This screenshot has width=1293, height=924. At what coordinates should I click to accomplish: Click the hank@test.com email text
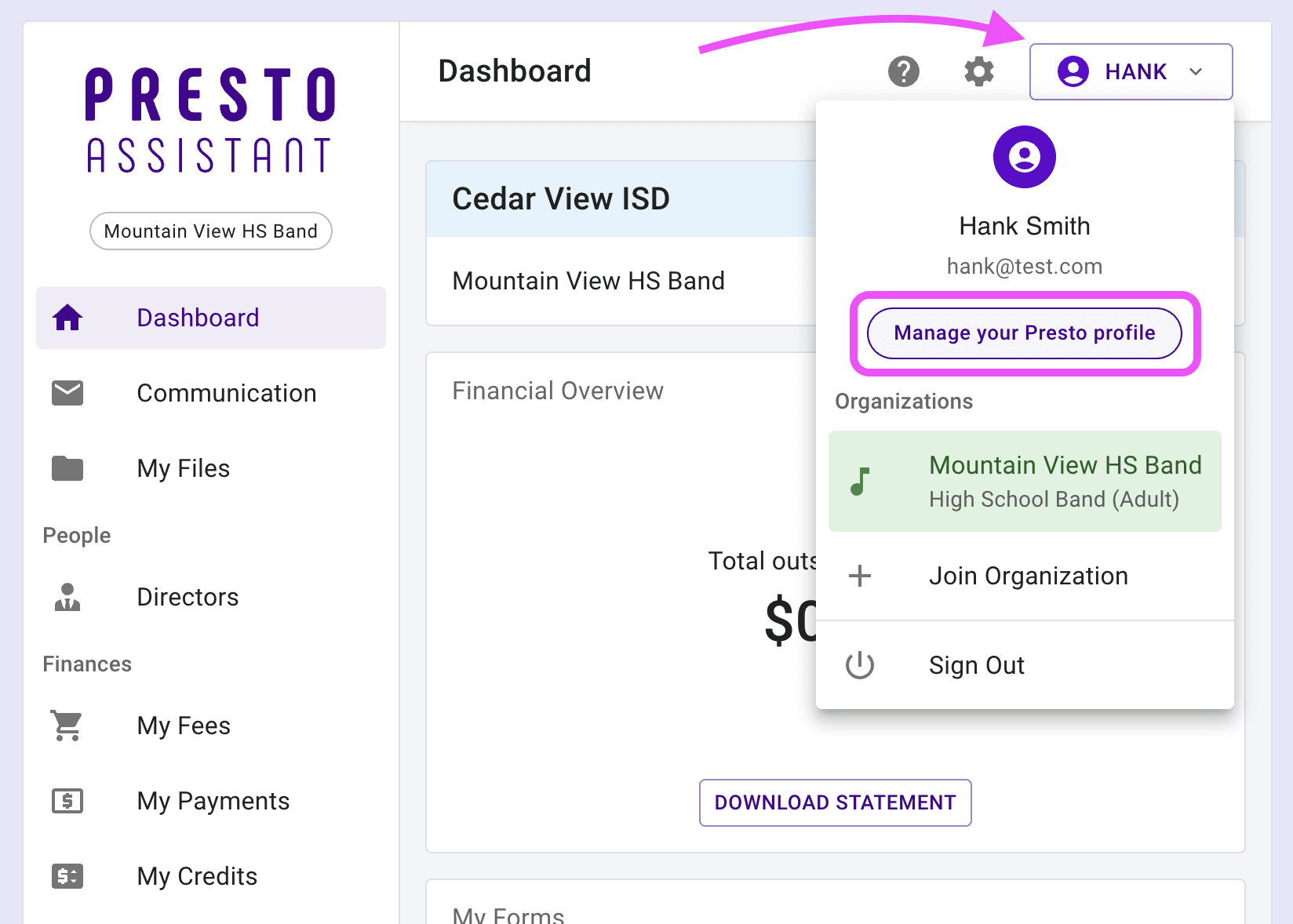[x=1024, y=267]
